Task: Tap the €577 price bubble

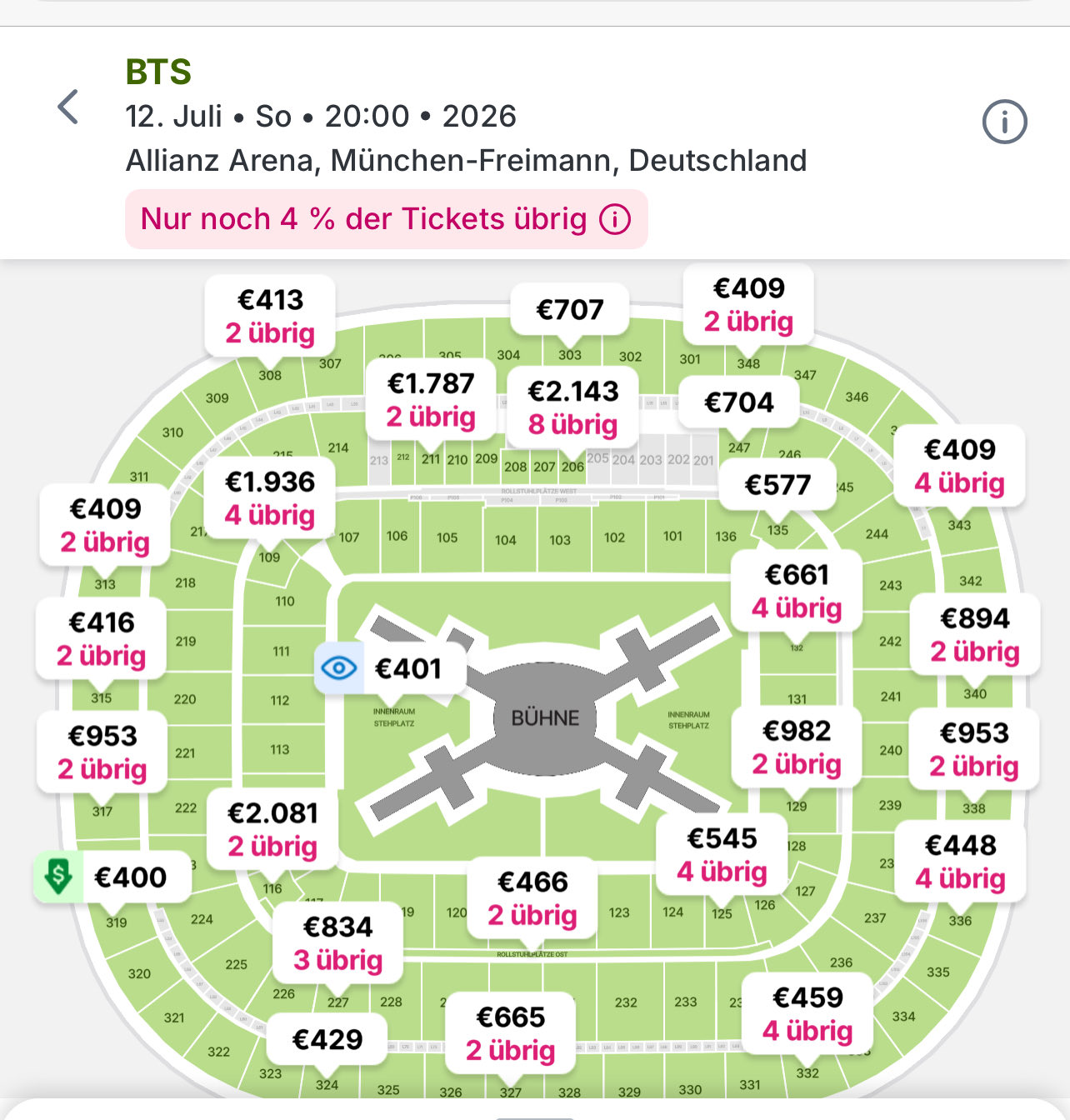Action: (x=777, y=485)
